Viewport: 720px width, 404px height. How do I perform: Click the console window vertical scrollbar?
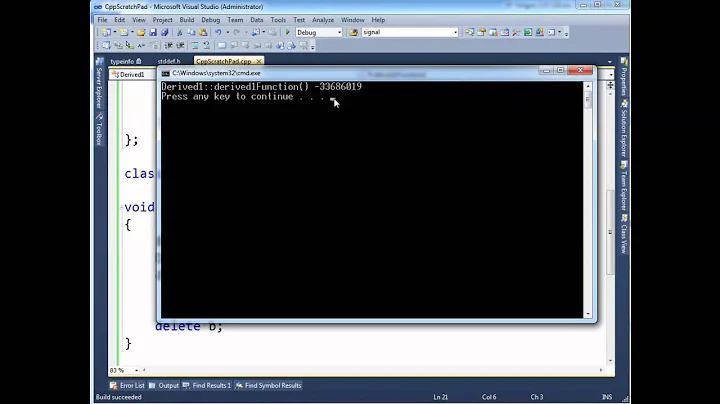click(588, 200)
